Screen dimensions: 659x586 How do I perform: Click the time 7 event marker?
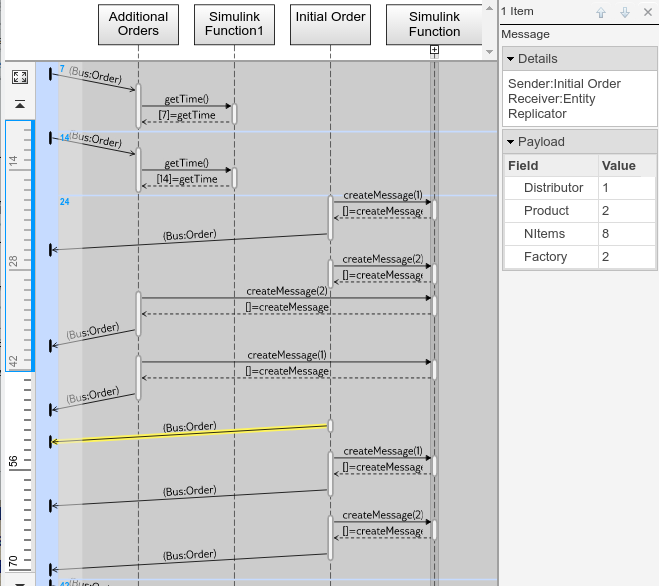(x=61, y=70)
